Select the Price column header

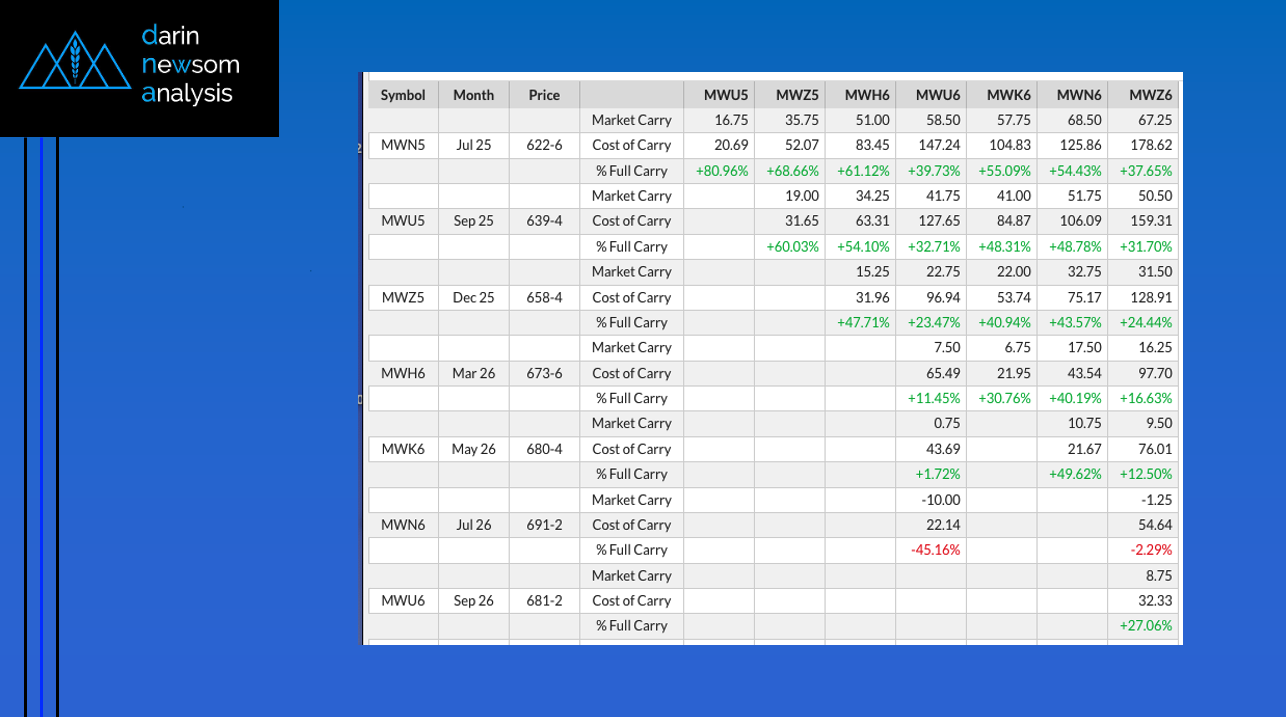click(544, 95)
